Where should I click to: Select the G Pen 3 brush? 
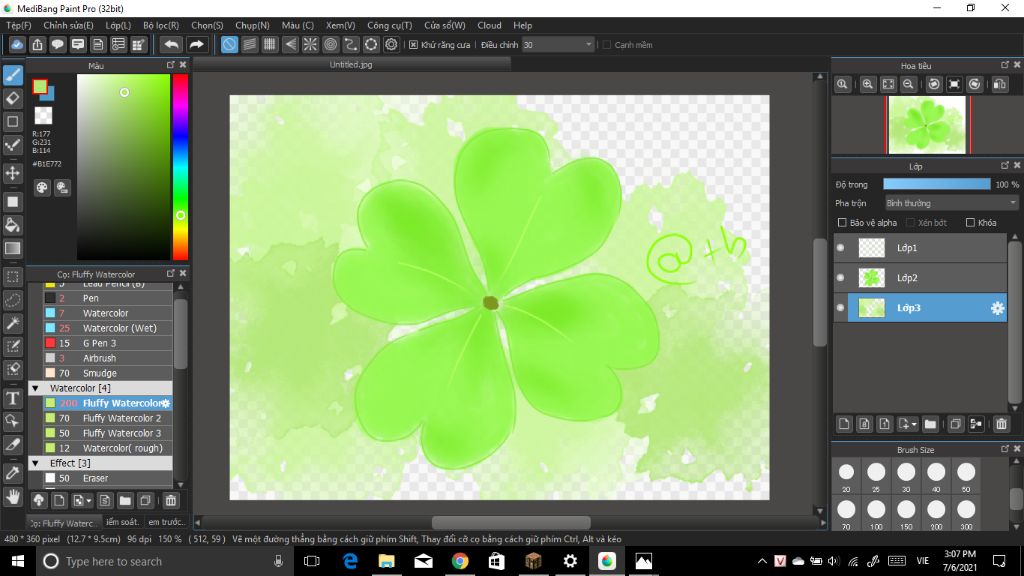click(108, 343)
